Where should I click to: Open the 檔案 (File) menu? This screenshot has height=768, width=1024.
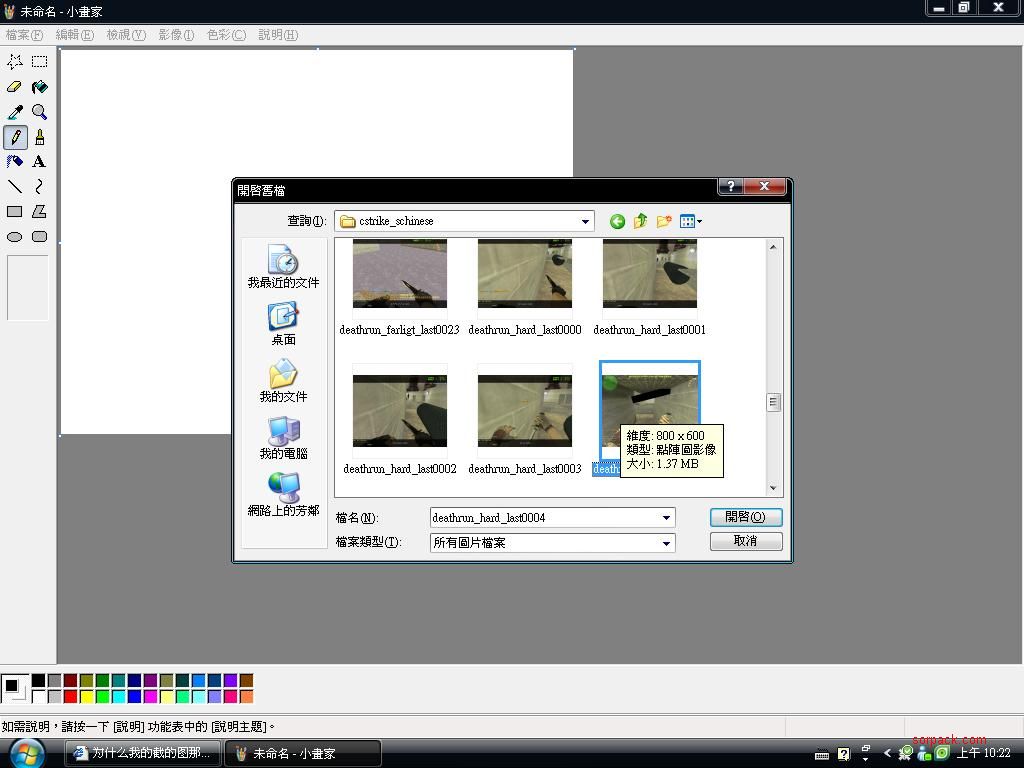point(24,34)
